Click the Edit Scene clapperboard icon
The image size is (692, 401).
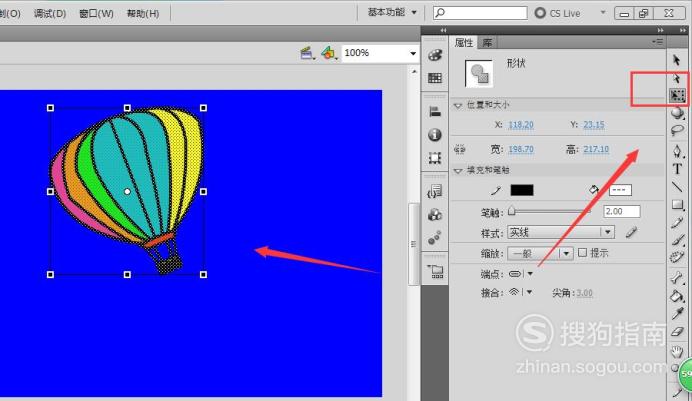(307, 53)
